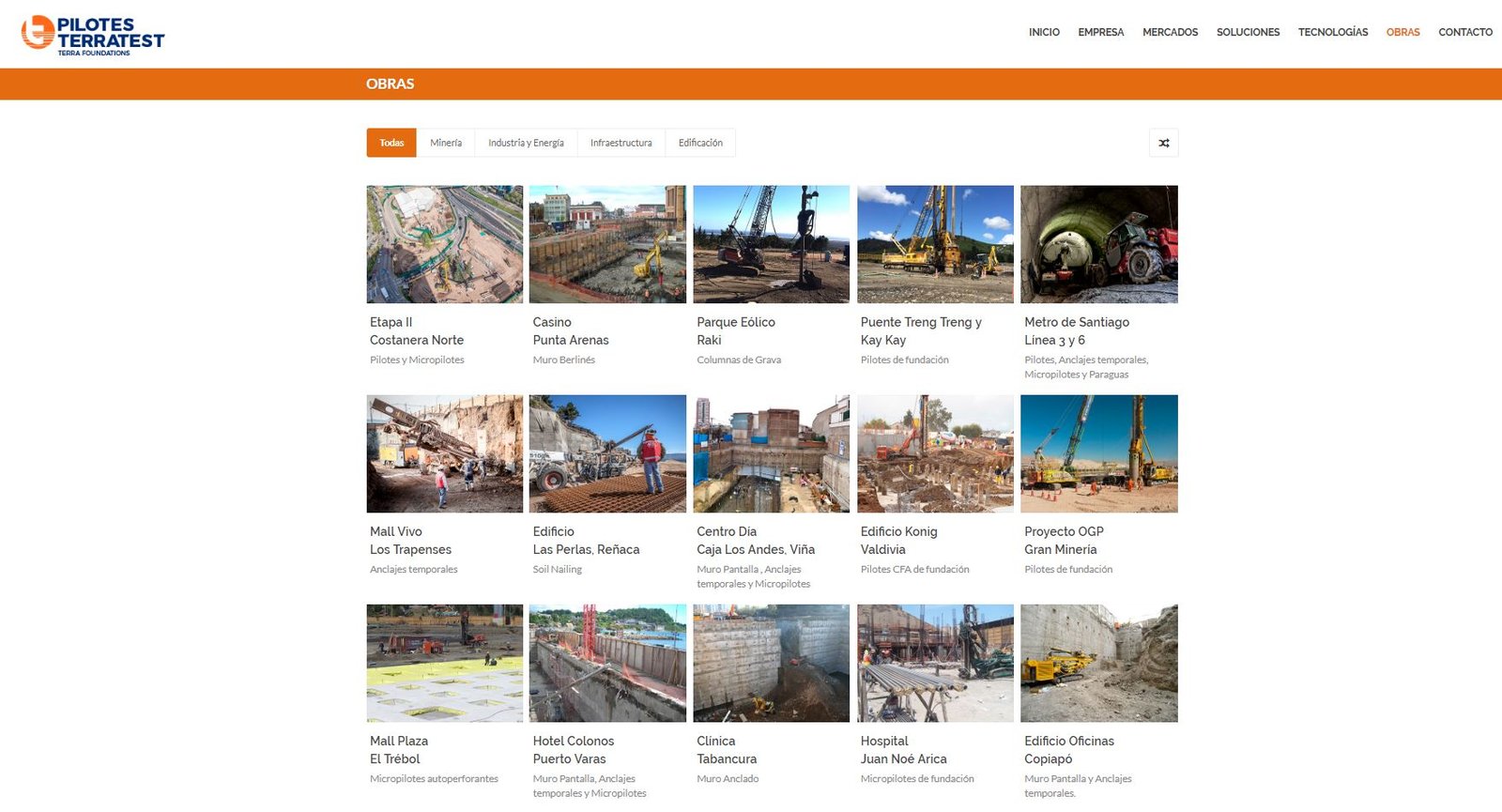Open the Parque Eólico Raki thumbnail
1502x812 pixels.
pyautogui.click(x=772, y=244)
